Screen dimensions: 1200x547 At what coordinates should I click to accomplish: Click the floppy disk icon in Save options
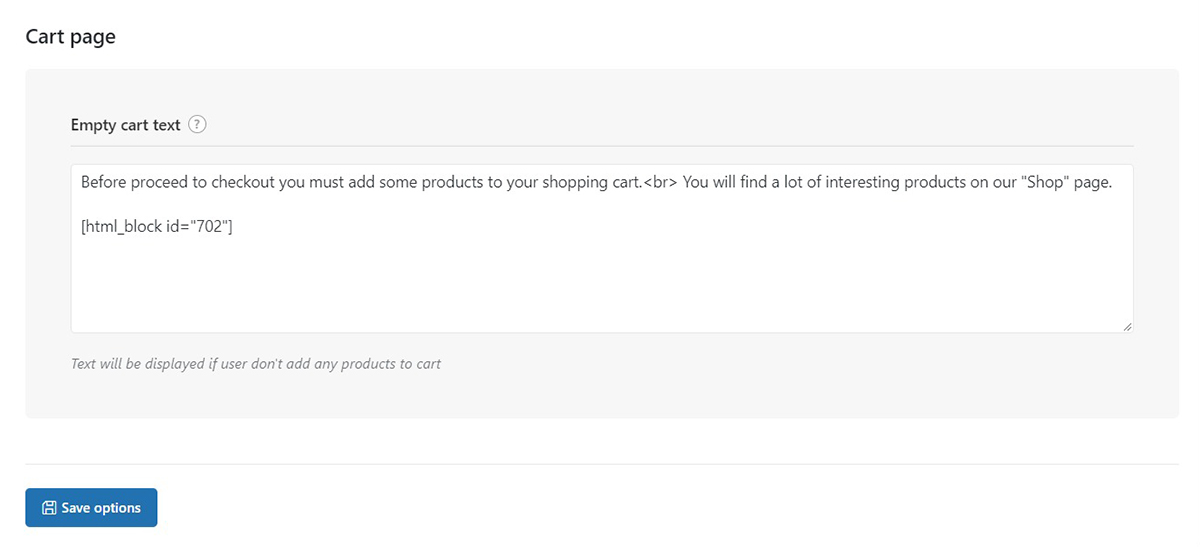pos(48,508)
